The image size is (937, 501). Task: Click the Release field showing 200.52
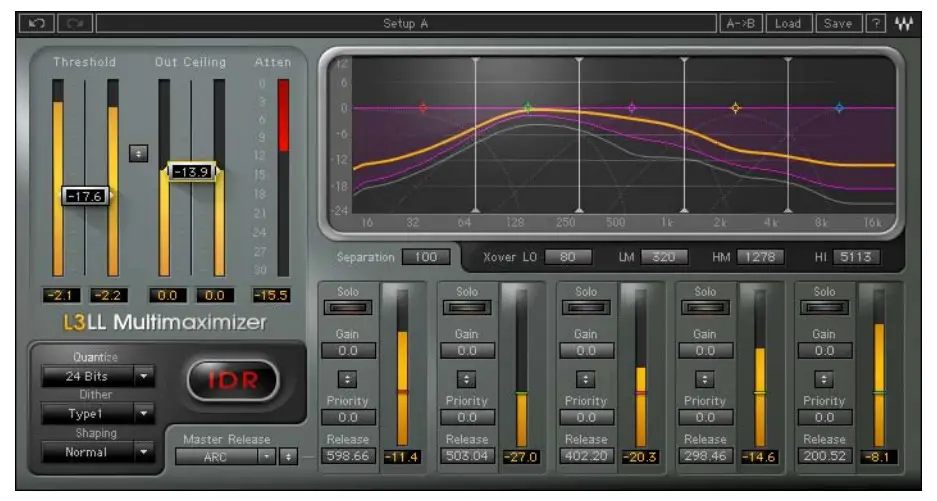[x=825, y=456]
